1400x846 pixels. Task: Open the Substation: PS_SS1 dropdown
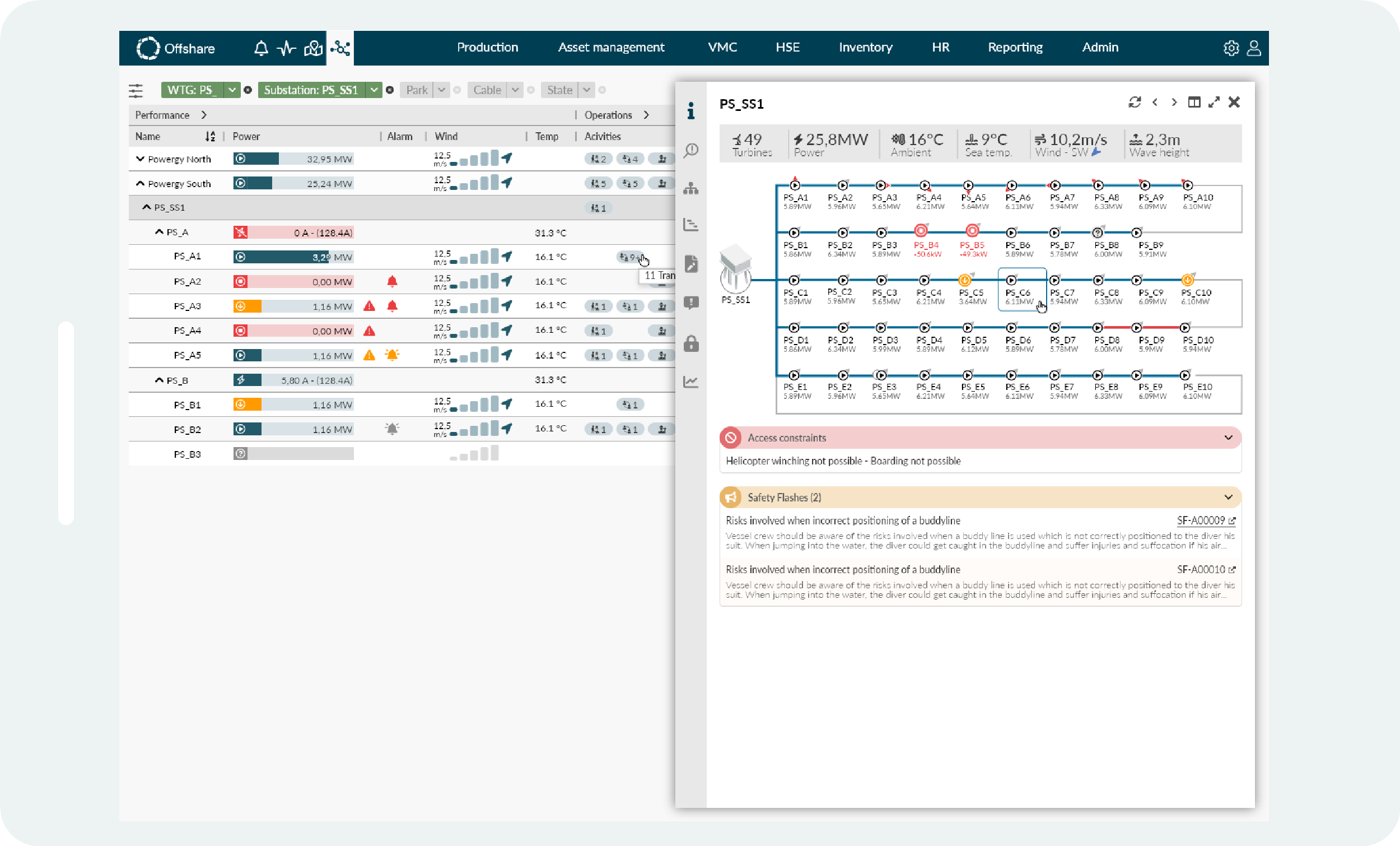click(374, 90)
